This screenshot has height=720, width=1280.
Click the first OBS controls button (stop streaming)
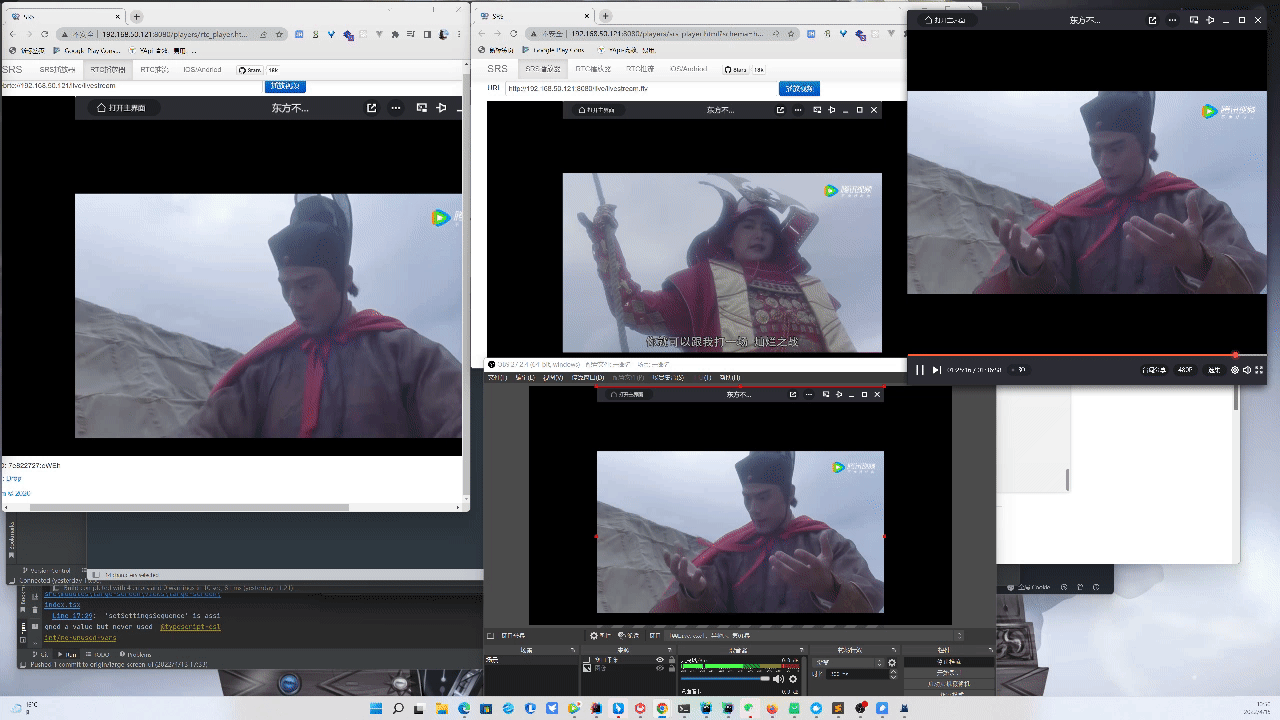(x=949, y=662)
